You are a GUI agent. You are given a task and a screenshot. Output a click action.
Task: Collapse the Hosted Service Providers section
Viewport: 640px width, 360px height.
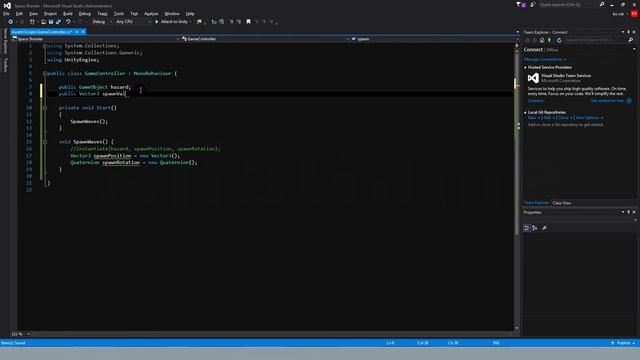point(525,67)
